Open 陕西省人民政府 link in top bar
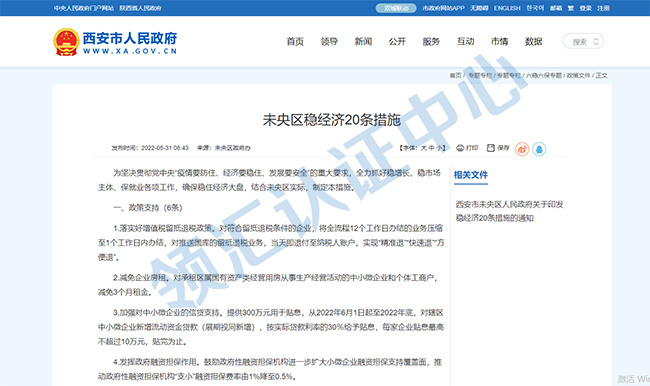This screenshot has width=650, height=386. click(x=141, y=8)
